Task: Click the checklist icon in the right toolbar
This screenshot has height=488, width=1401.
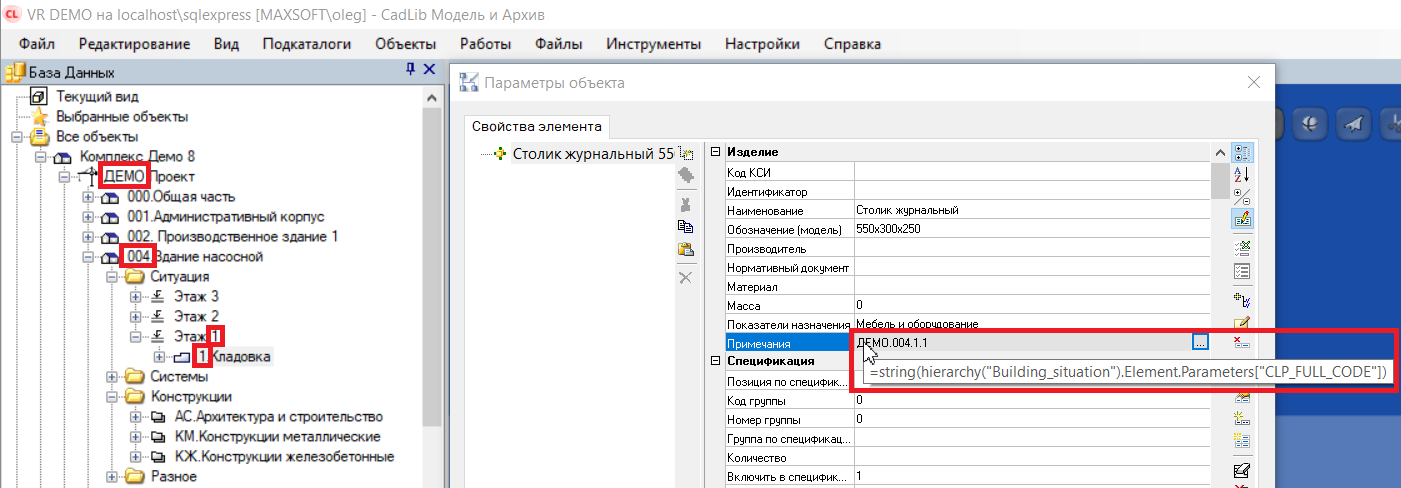Action: tap(1242, 270)
